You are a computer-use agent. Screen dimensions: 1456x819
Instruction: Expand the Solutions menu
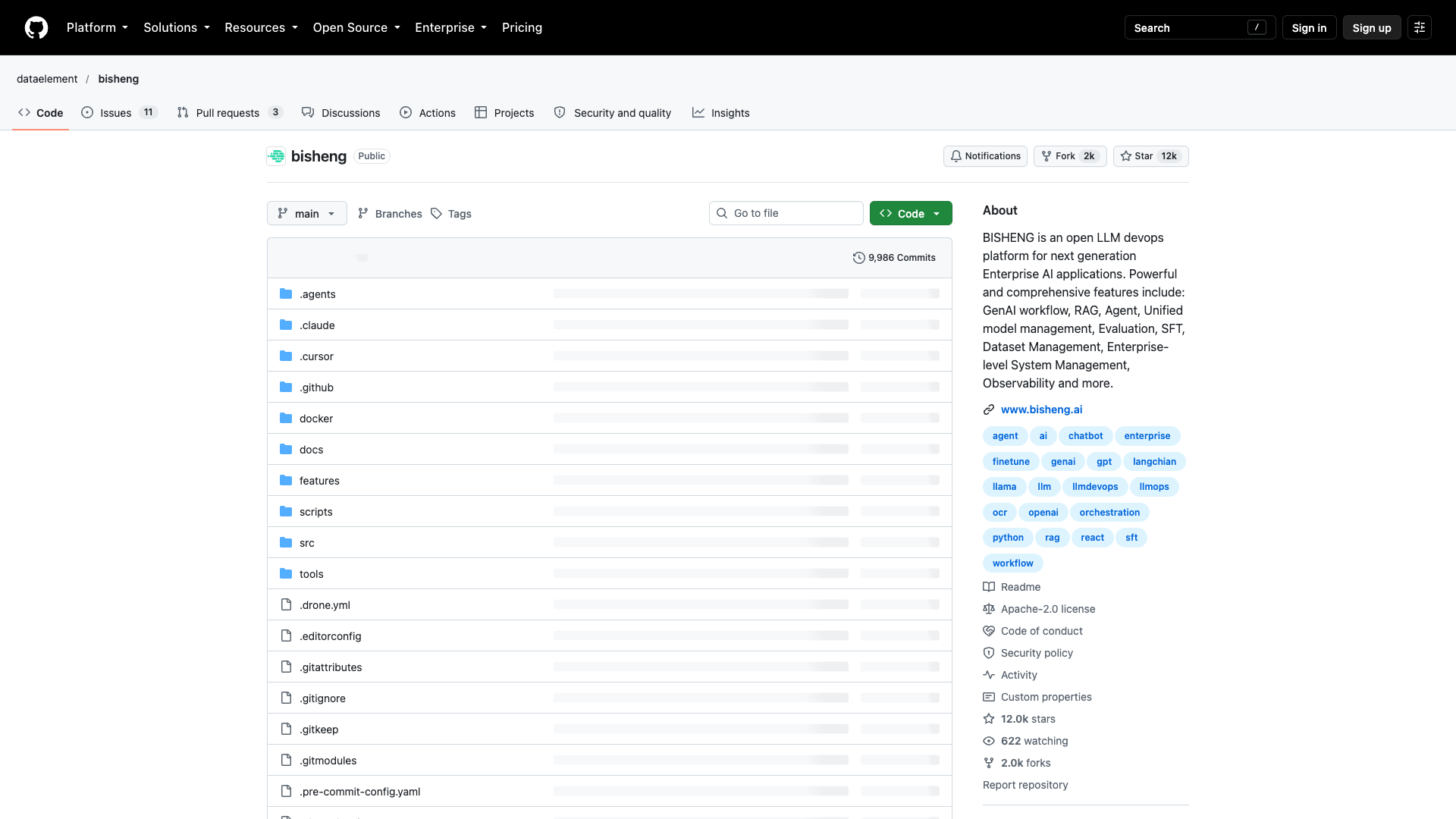click(x=177, y=27)
